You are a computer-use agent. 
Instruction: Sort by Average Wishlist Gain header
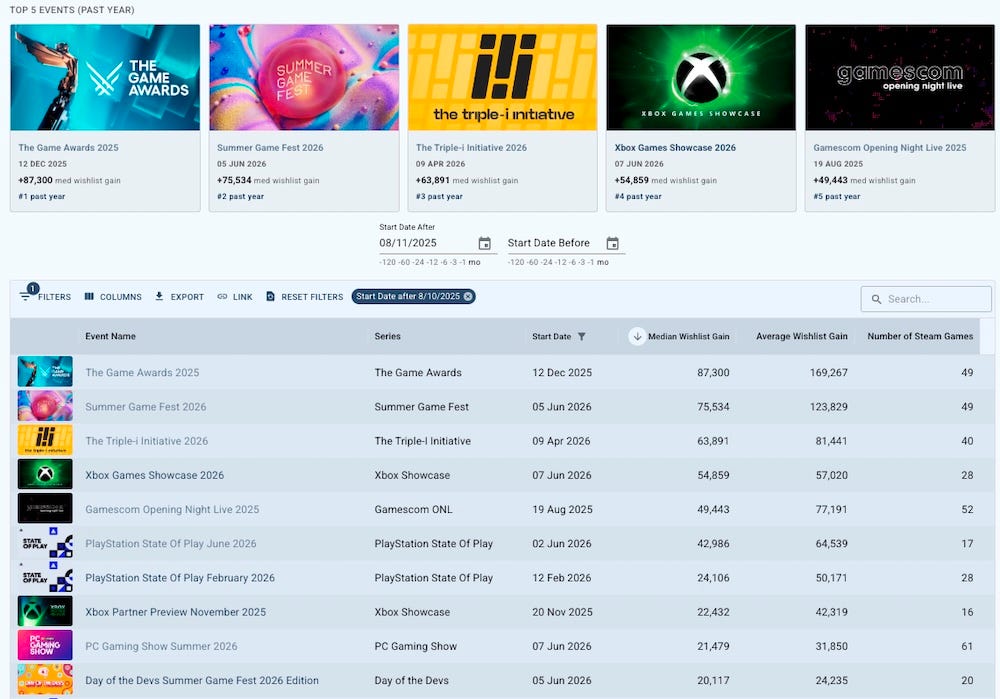coord(802,336)
